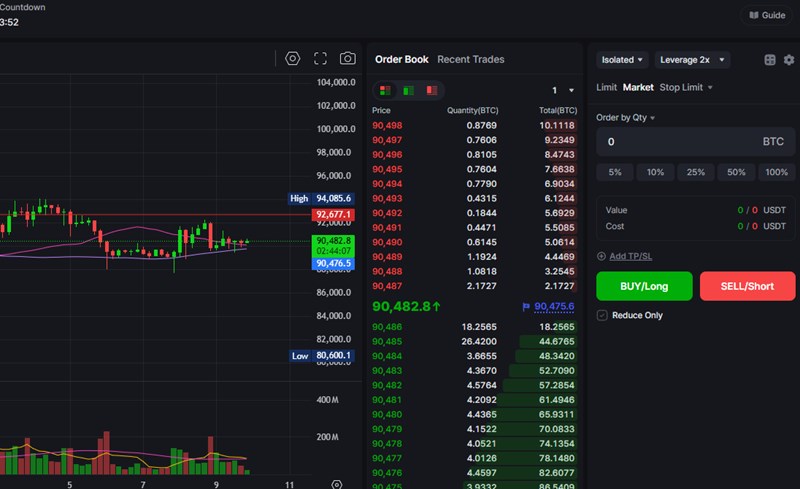Open the calculator grid icon
This screenshot has width=800, height=489.
pos(770,60)
